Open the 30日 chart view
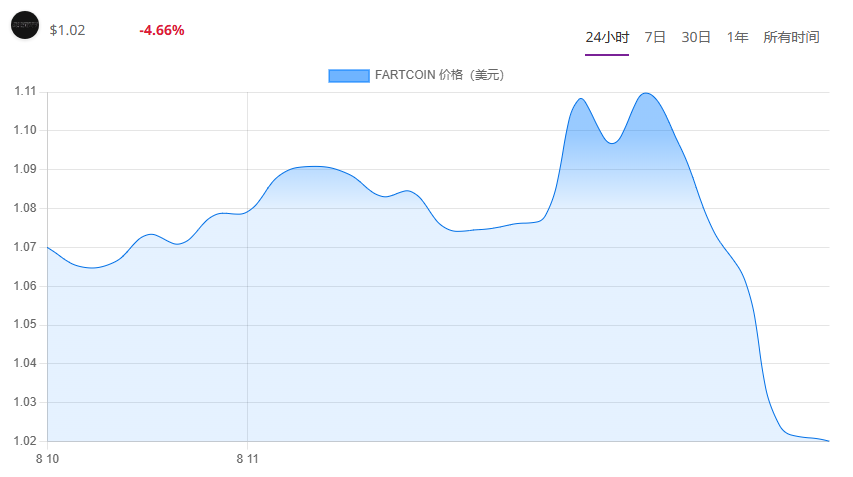The width and height of the screenshot is (853, 477). tap(696, 37)
